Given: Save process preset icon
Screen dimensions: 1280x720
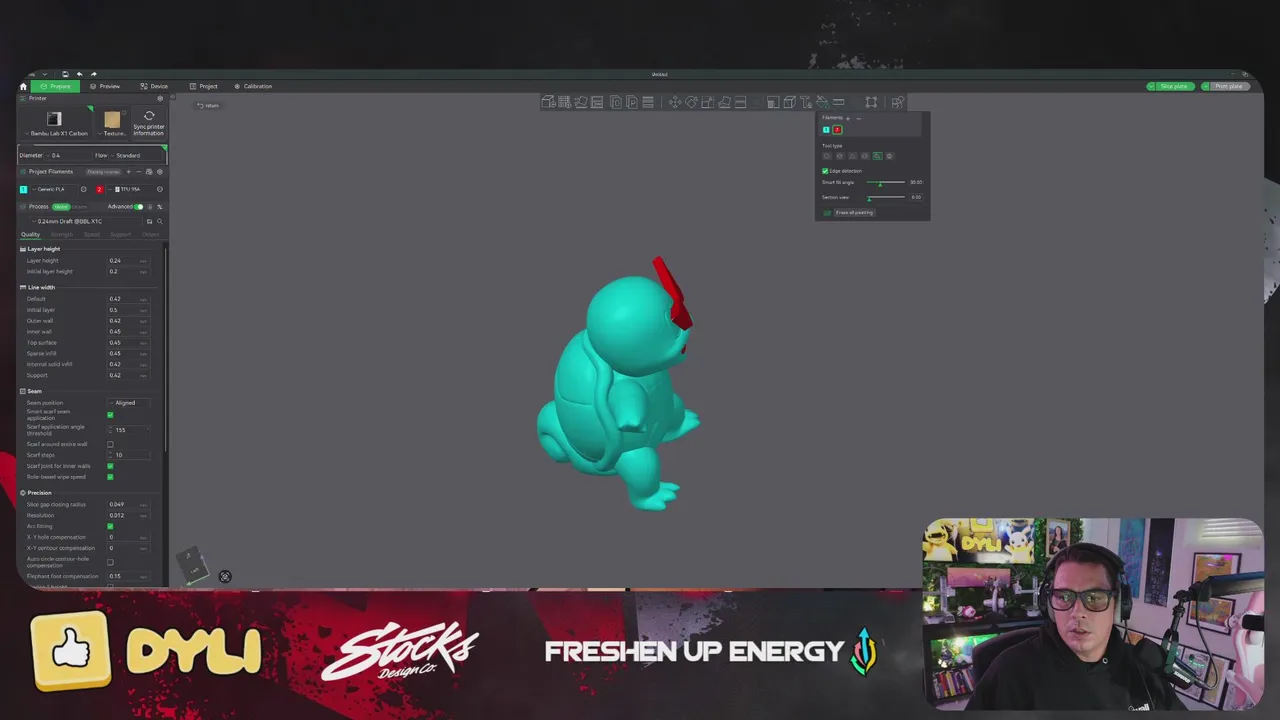Looking at the screenshot, I should click(x=149, y=221).
